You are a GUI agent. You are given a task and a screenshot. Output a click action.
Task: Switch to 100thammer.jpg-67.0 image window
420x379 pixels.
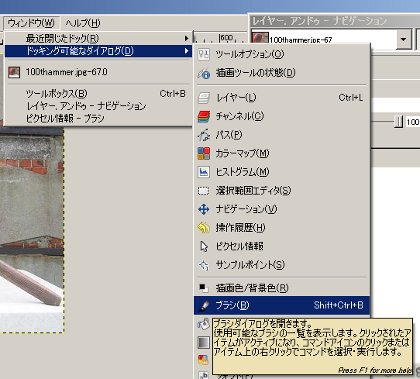(x=99, y=72)
